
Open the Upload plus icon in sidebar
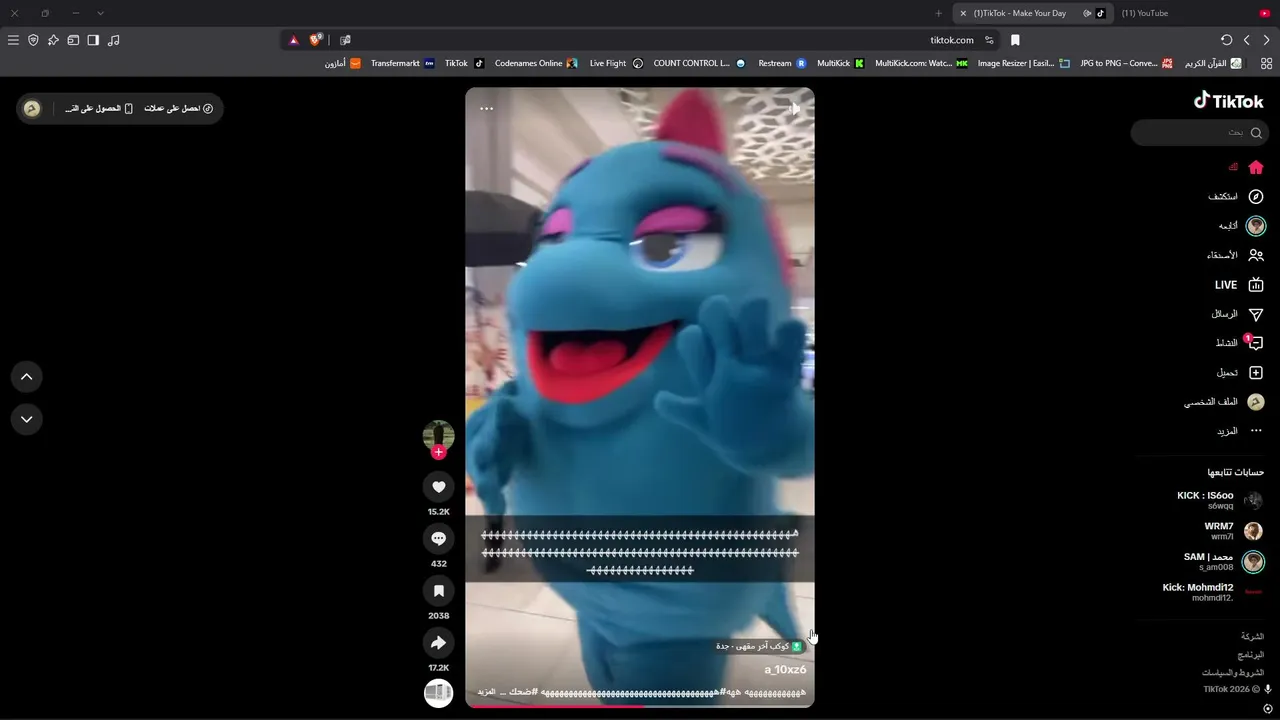[x=1256, y=373]
